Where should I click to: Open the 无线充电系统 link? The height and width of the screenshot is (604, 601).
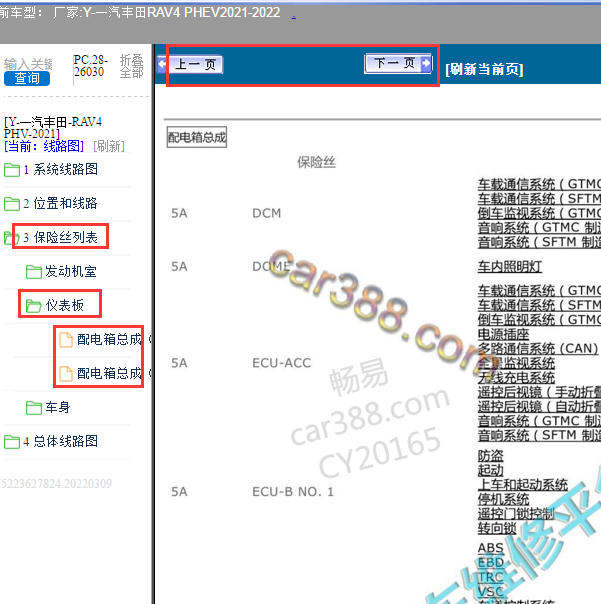[x=516, y=378]
